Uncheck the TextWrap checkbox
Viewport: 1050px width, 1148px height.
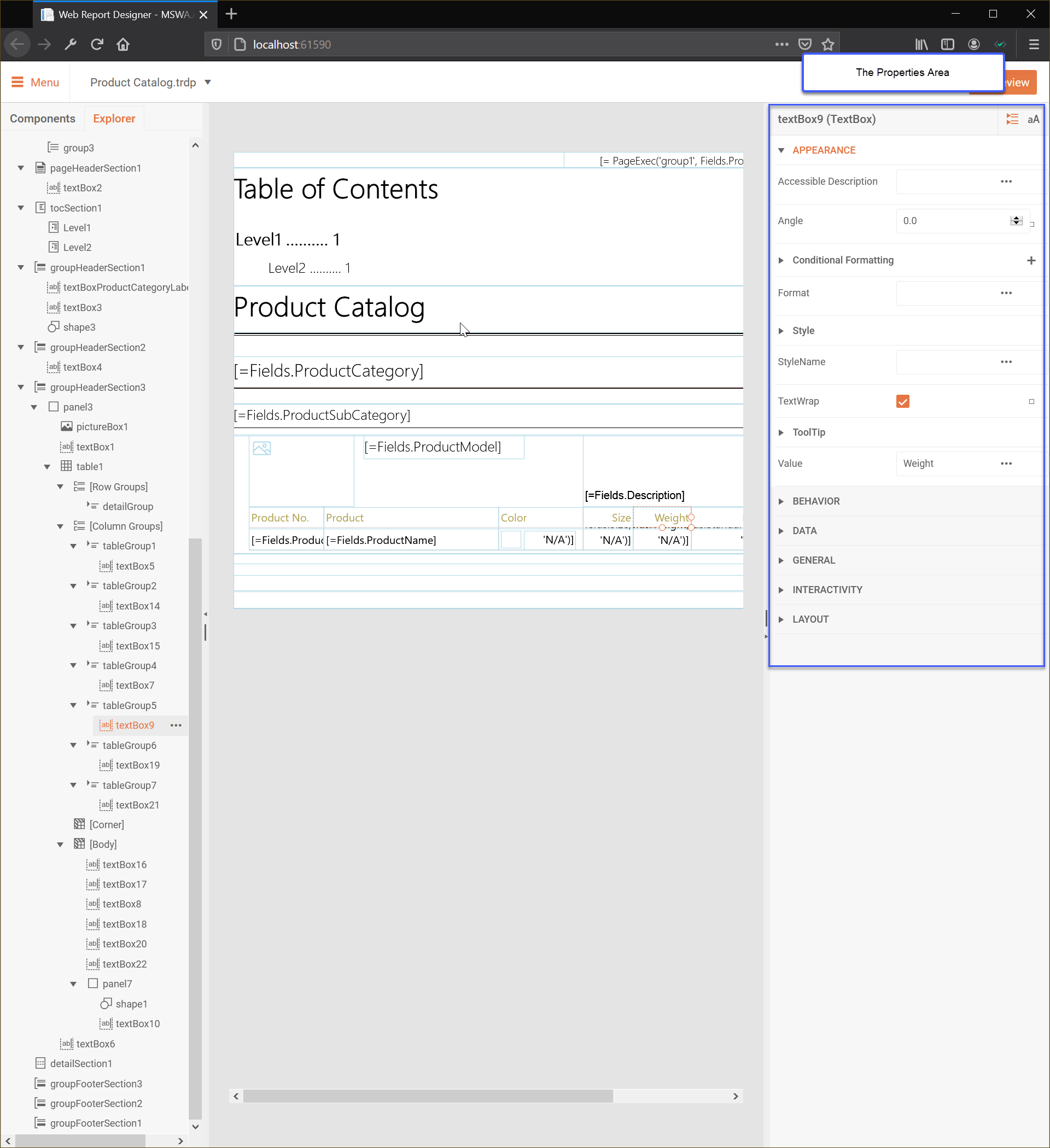[x=902, y=401]
